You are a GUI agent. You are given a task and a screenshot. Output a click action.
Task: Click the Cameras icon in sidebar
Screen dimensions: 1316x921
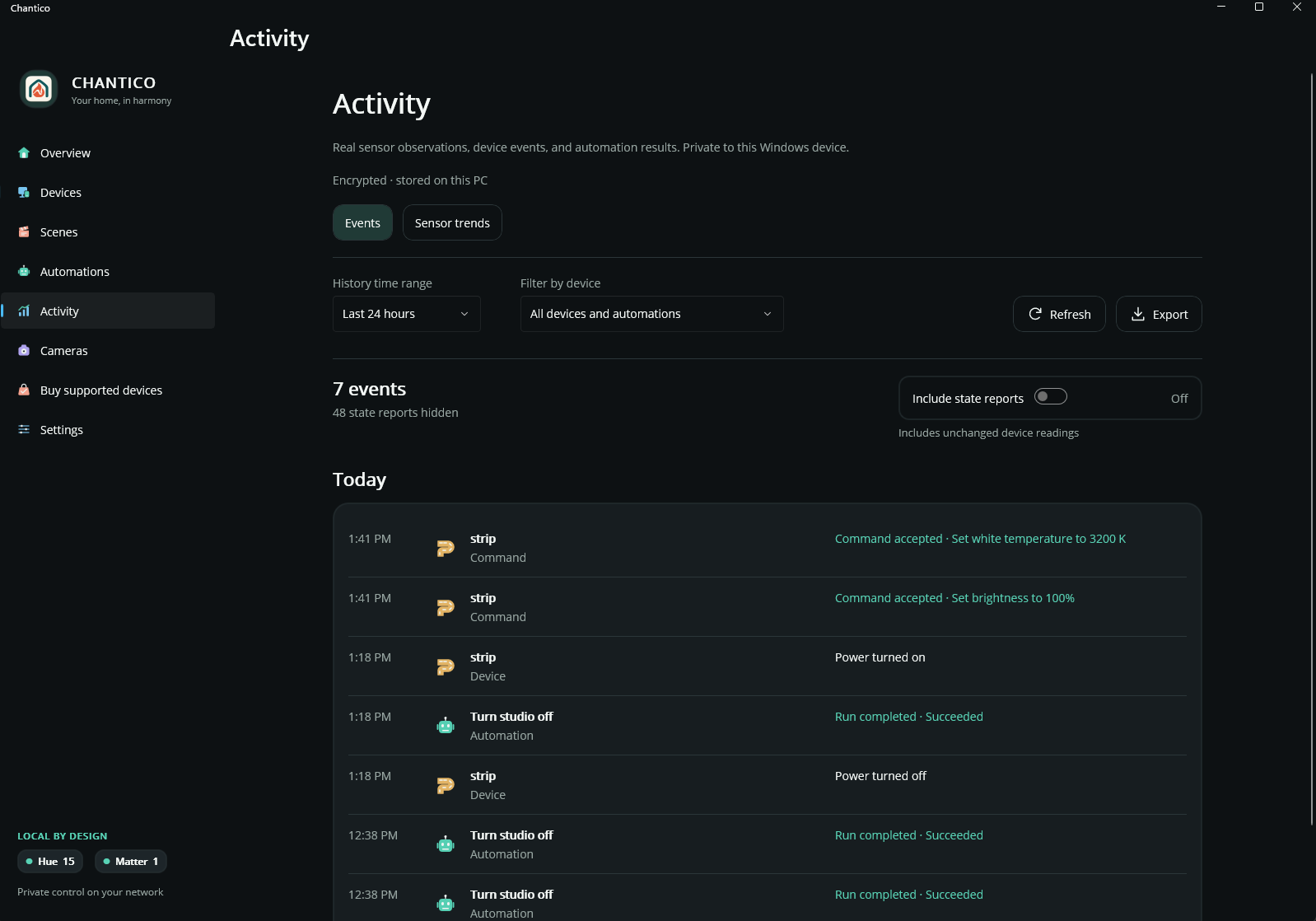pyautogui.click(x=24, y=351)
